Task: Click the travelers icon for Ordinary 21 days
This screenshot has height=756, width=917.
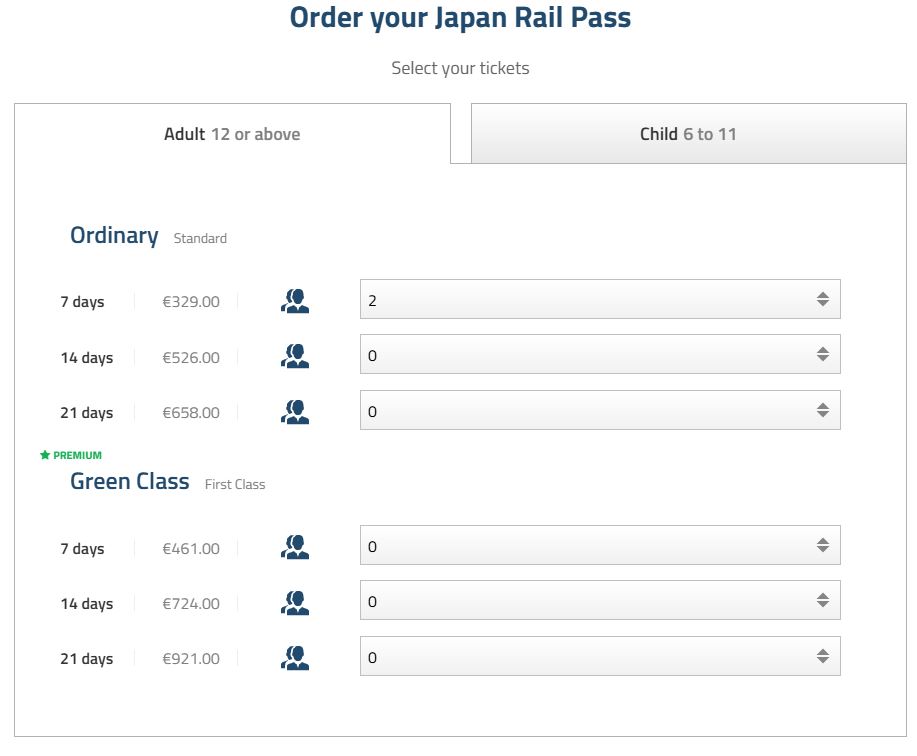Action: click(x=295, y=412)
